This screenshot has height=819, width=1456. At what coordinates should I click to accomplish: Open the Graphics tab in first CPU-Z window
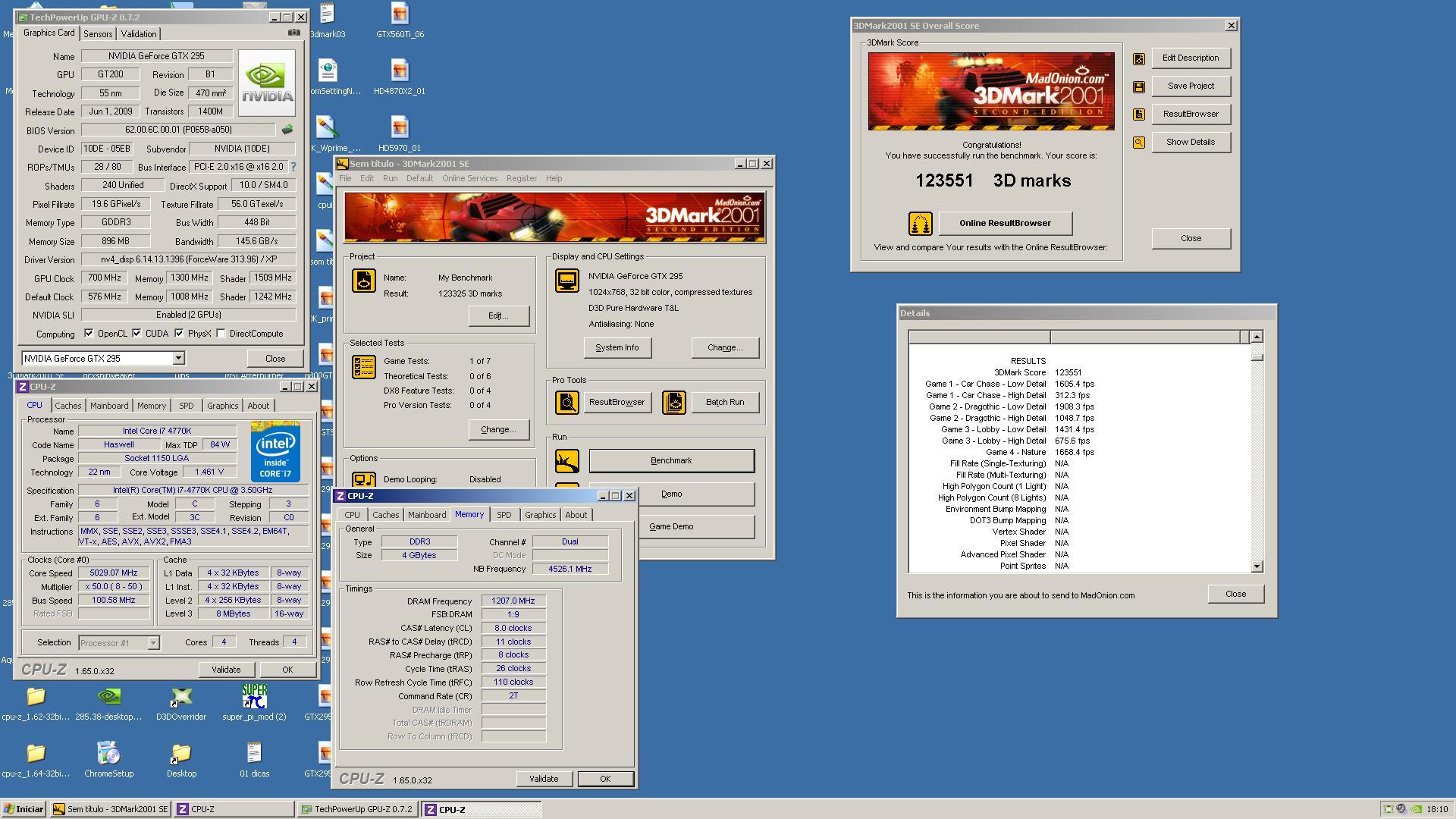(222, 406)
